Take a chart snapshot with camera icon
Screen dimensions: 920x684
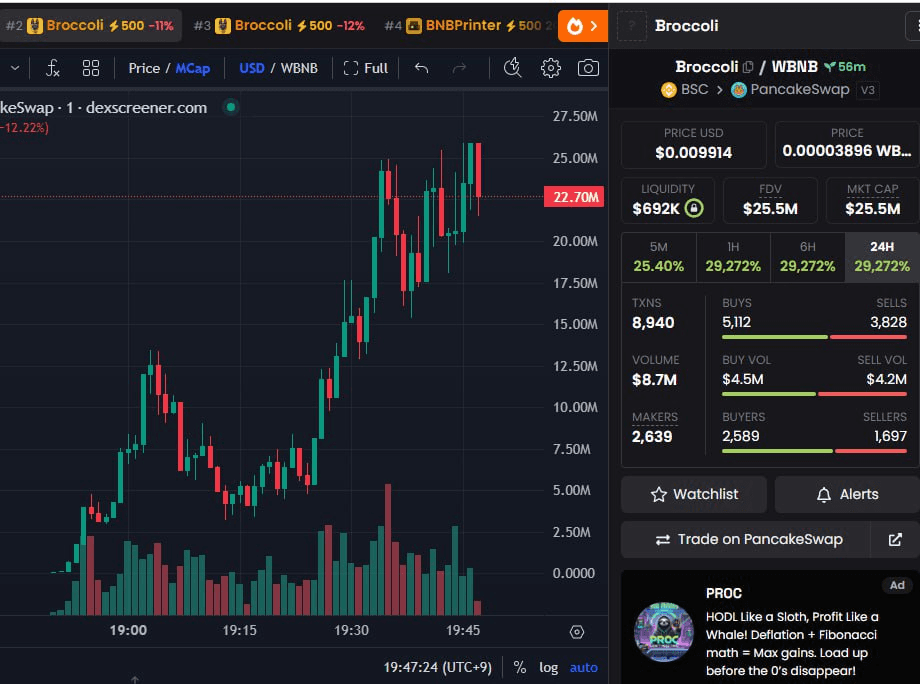click(588, 68)
